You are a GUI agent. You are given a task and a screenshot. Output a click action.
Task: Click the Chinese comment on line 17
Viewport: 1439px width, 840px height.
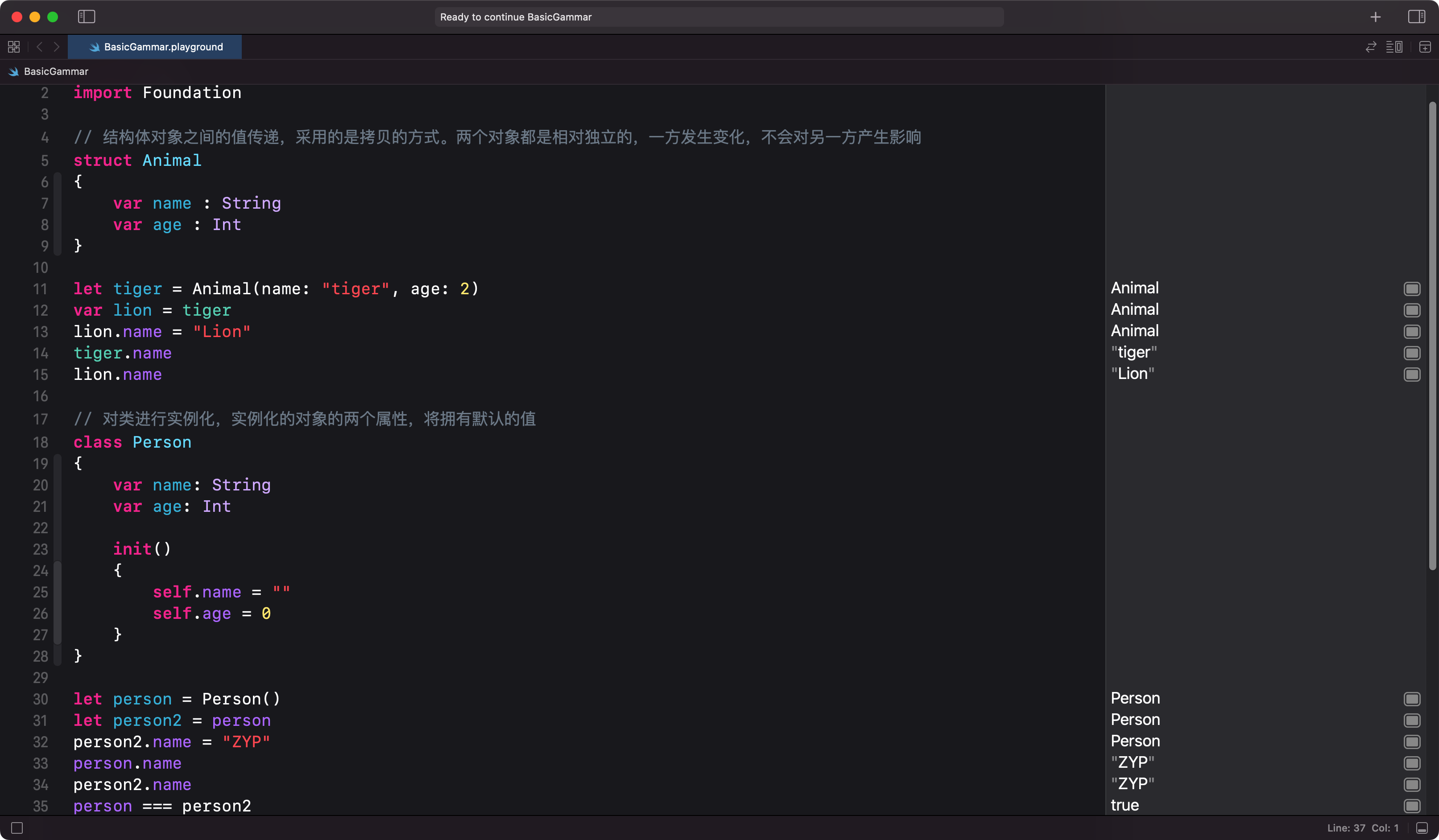click(x=304, y=420)
